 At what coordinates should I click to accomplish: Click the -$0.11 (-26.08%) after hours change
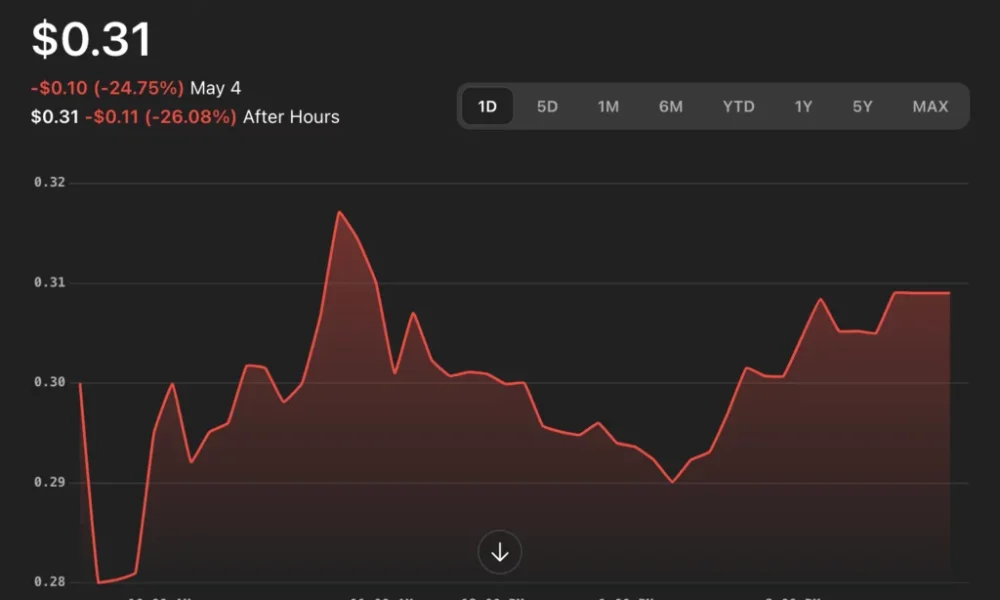pos(161,117)
